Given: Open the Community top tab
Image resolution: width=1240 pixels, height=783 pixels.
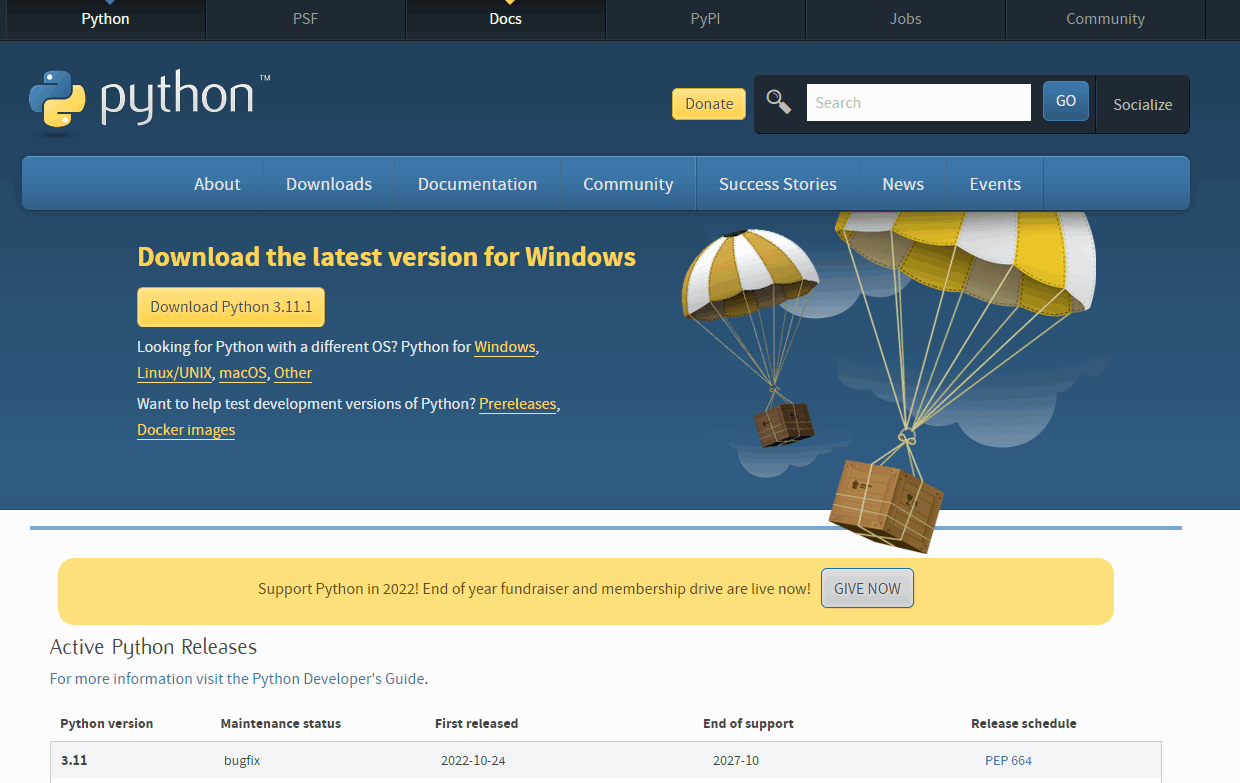Looking at the screenshot, I should tap(1105, 19).
